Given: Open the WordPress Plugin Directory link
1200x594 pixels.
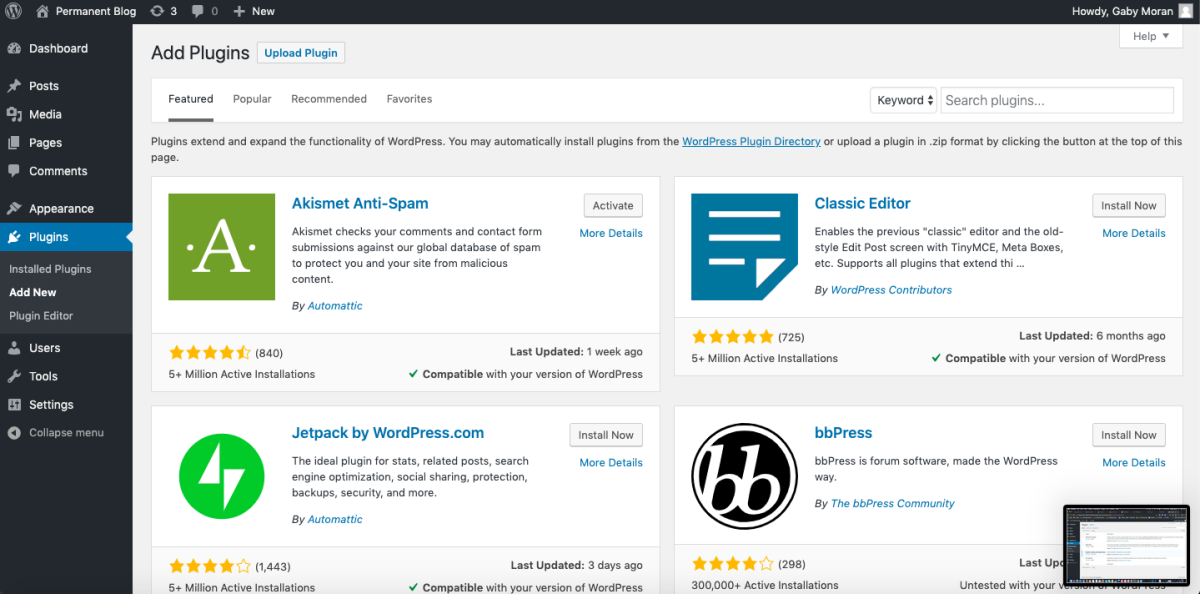Looking at the screenshot, I should 751,141.
